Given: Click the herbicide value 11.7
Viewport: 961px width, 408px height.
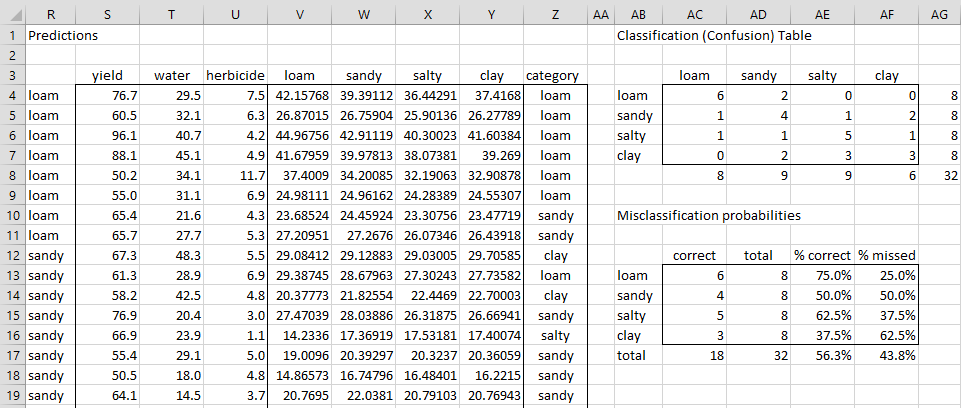Looking at the screenshot, I should pyautogui.click(x=235, y=176).
